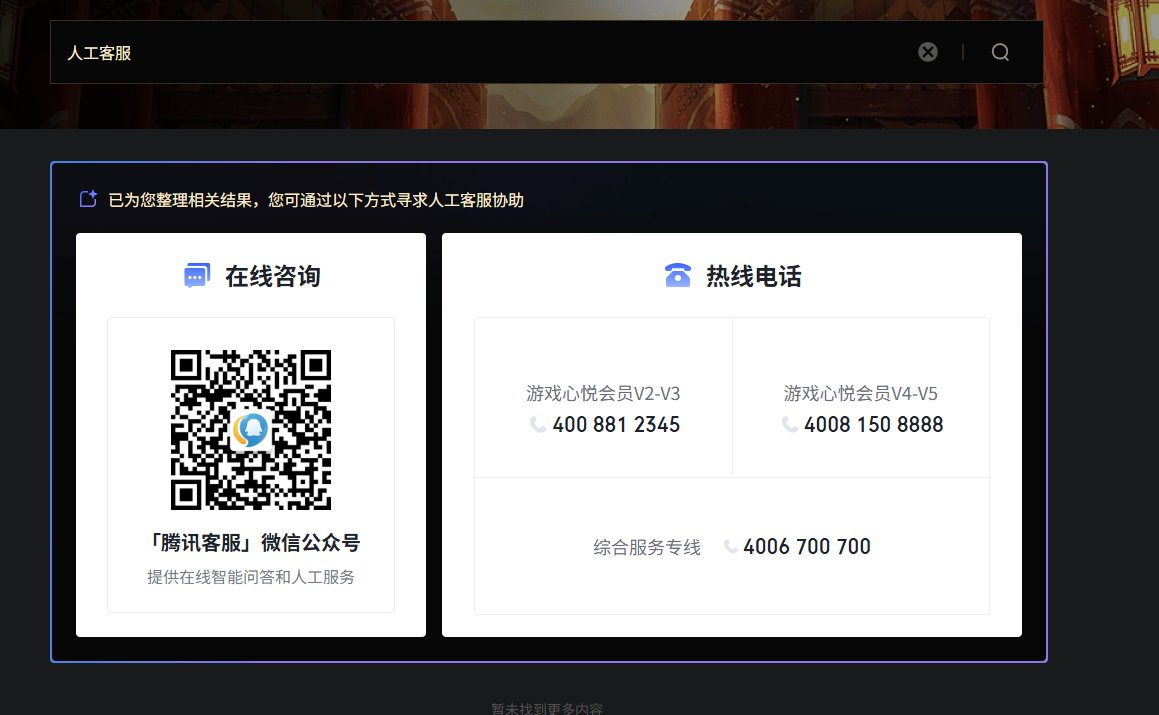Click the 综合服务专线 label
Screen dimensions: 1159x715
647,547
